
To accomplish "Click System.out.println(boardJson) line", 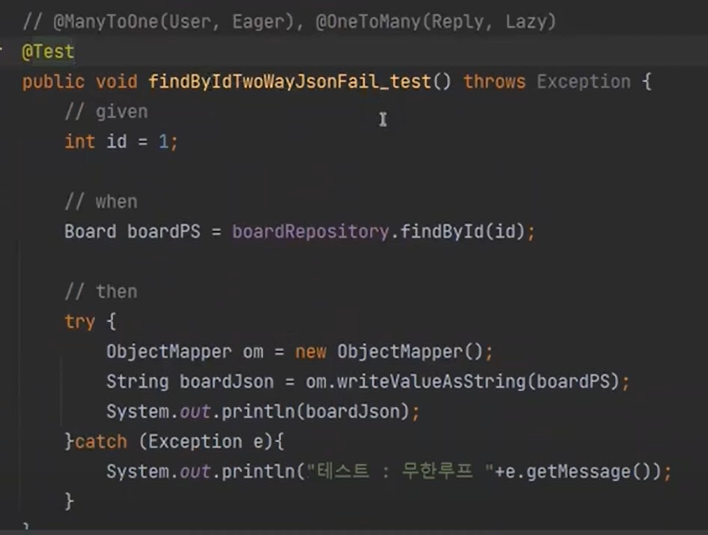I will coord(263,412).
